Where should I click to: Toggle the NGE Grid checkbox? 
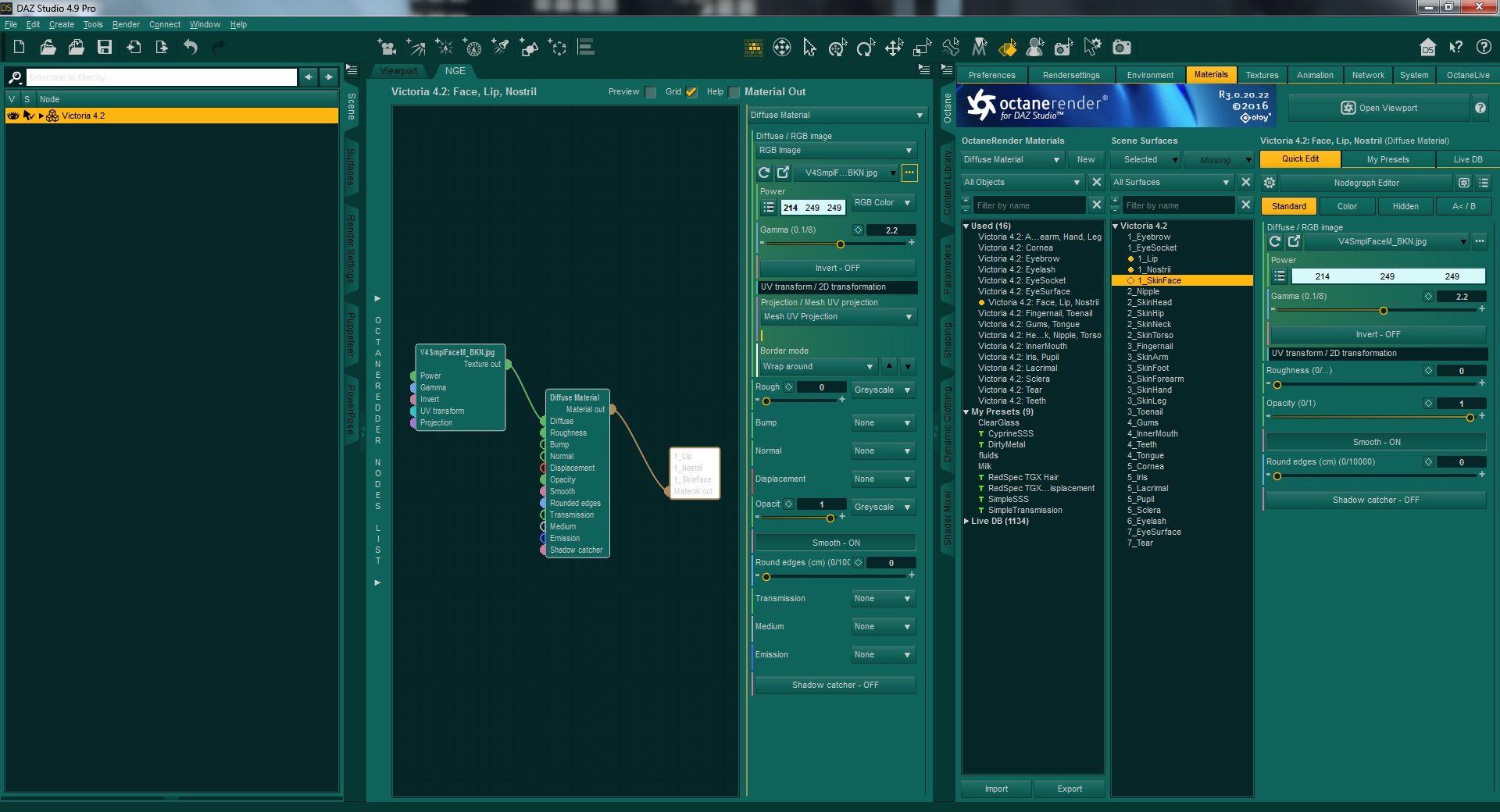tap(691, 92)
